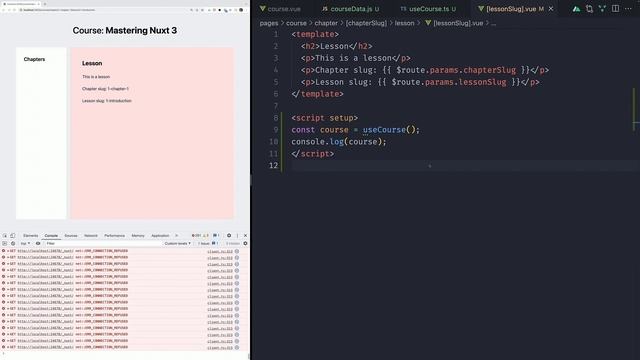The image size is (640, 360).
Task: Click the first console error's source file link
Action: (220, 251)
